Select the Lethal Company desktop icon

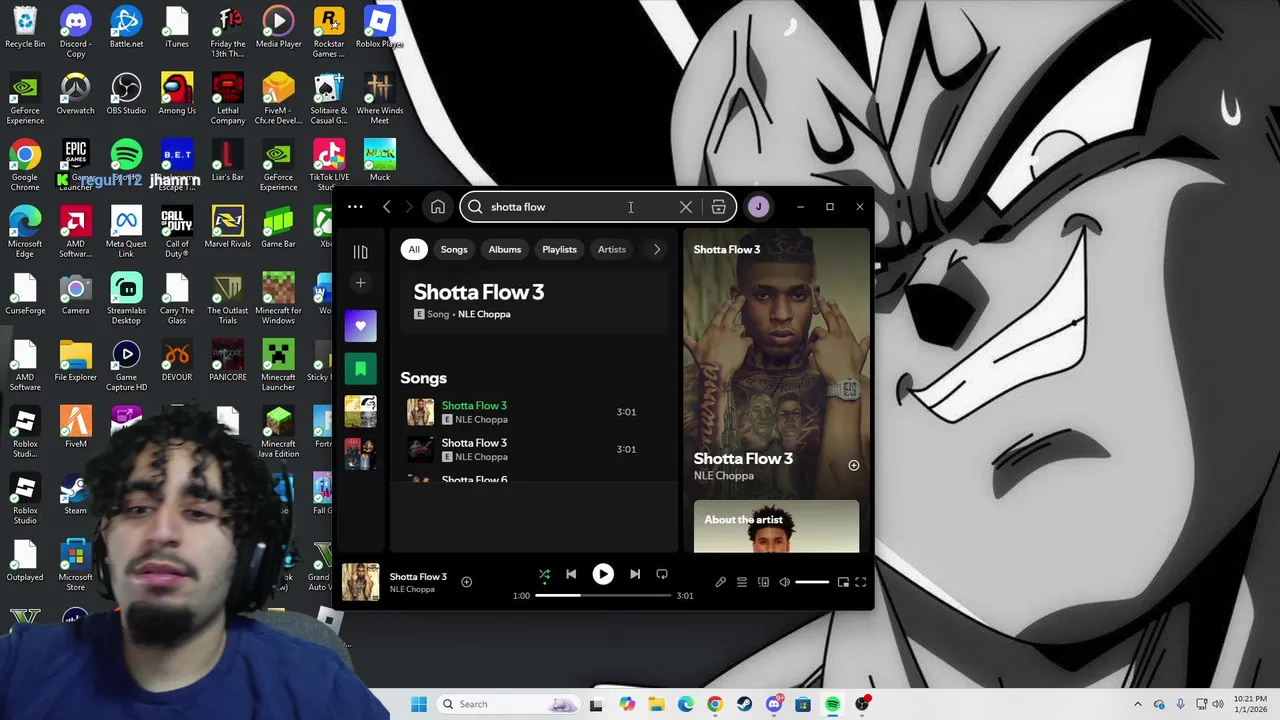point(227,99)
